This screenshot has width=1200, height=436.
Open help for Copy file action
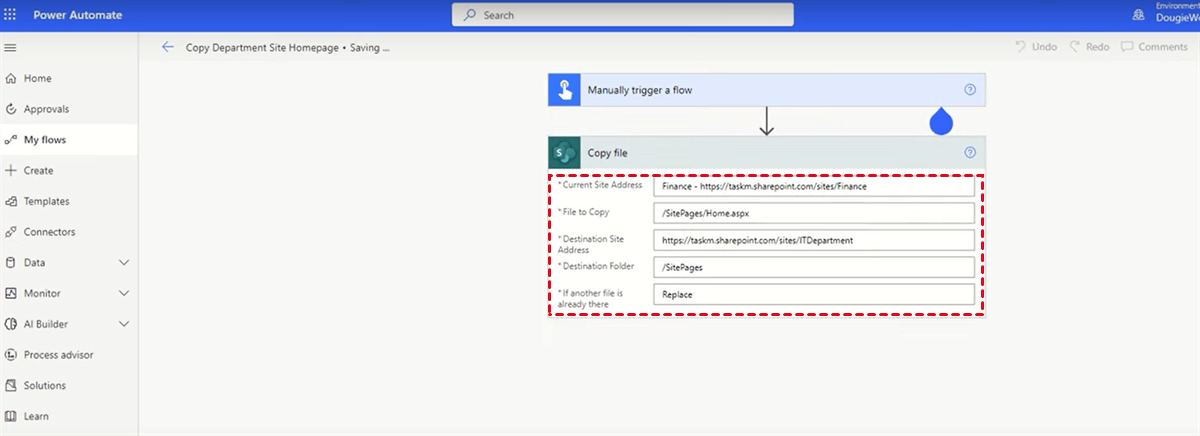[970, 153]
